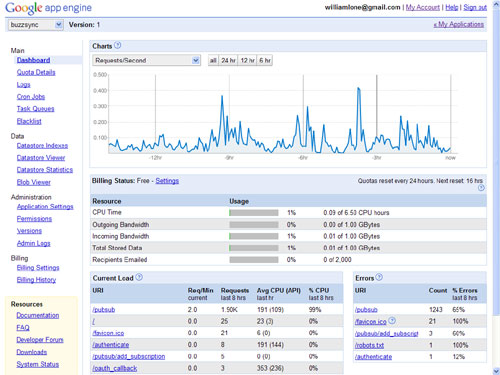Image resolution: width=500 pixels, height=375 pixels.
Task: Select the 12 hr chart range
Action: click(247, 60)
